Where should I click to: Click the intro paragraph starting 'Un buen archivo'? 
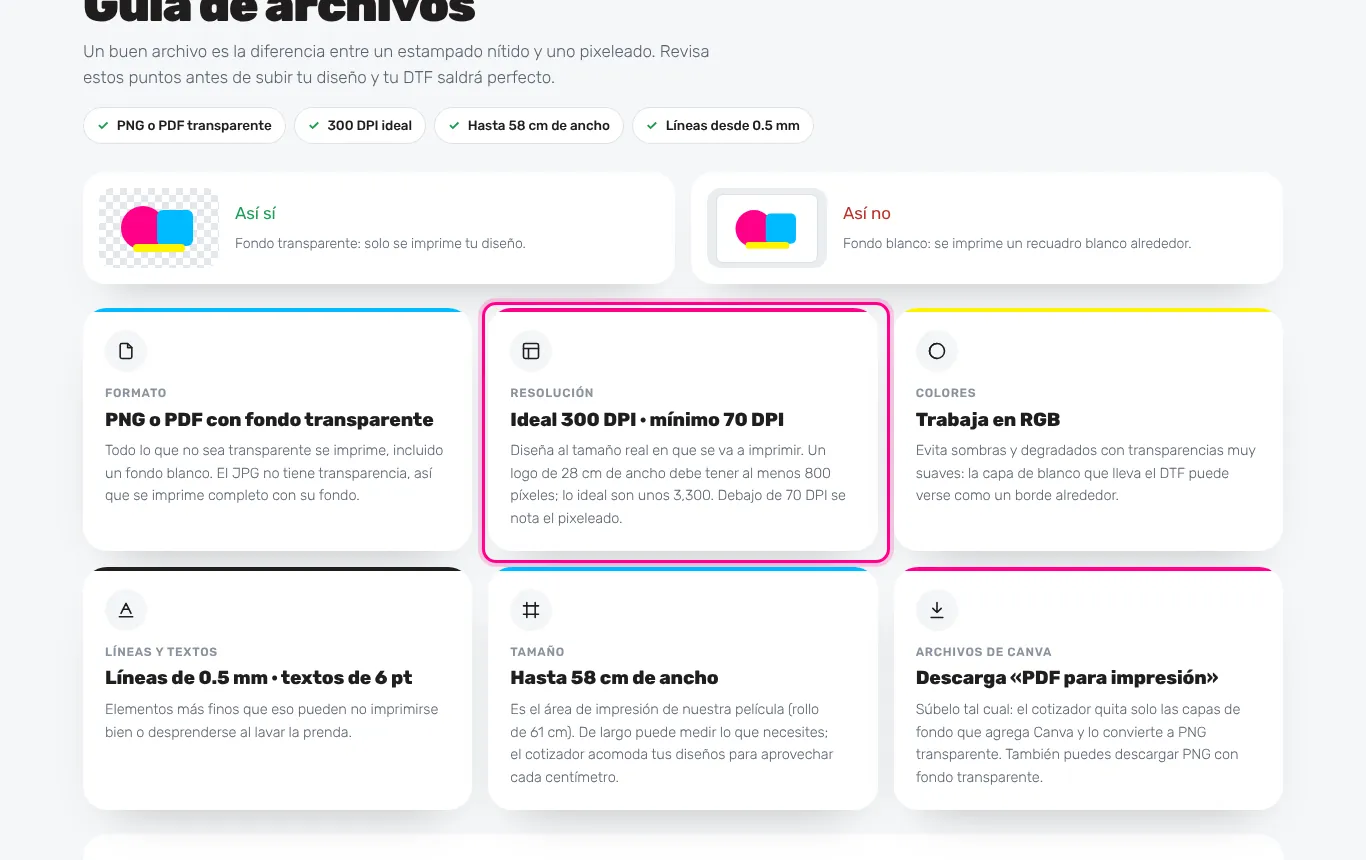[x=396, y=64]
